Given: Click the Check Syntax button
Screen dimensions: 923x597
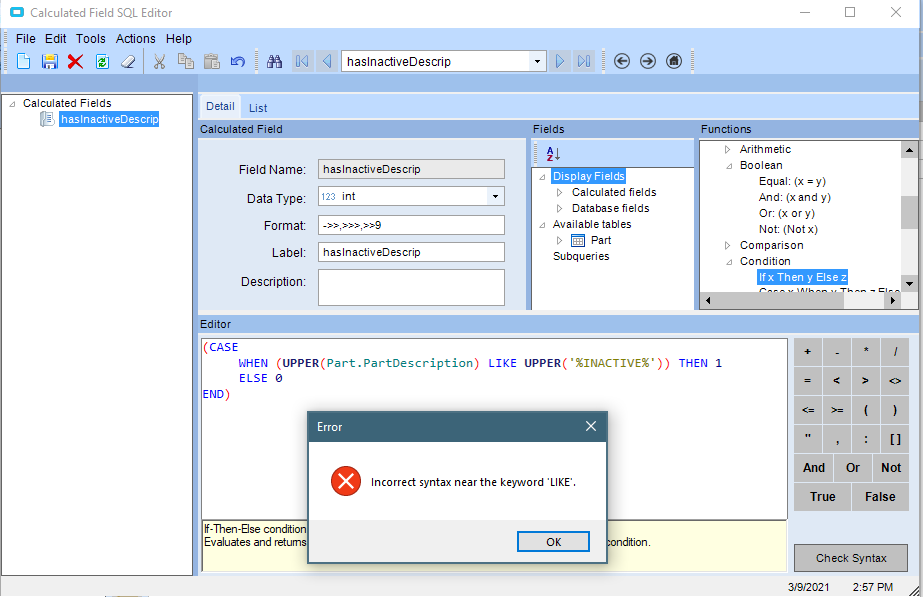Looking at the screenshot, I should click(851, 558).
